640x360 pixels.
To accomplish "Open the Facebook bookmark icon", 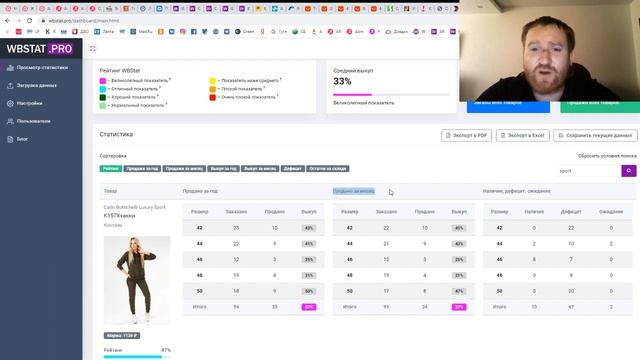I will click(193, 31).
